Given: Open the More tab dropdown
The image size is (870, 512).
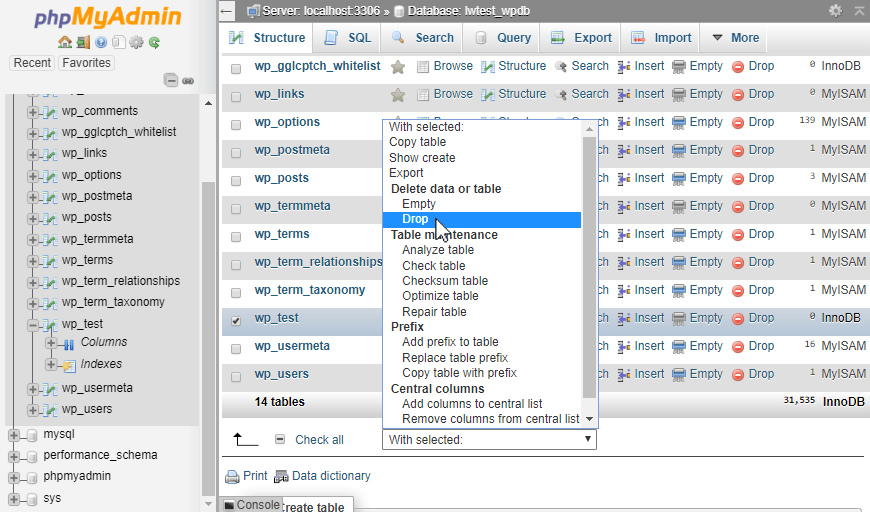Looking at the screenshot, I should point(735,38).
